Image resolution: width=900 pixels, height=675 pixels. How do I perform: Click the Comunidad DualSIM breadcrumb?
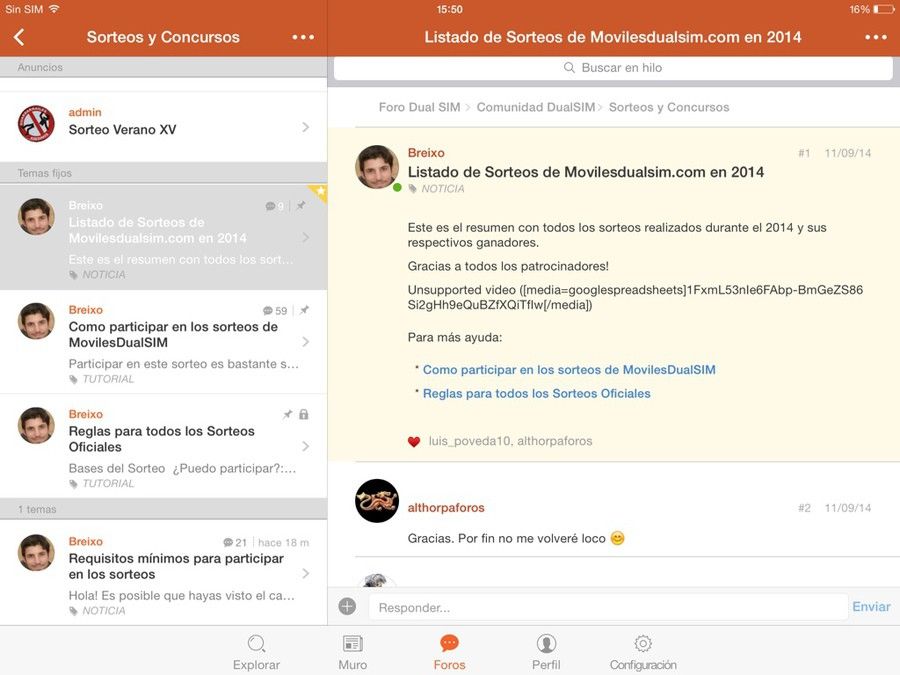pyautogui.click(x=536, y=107)
